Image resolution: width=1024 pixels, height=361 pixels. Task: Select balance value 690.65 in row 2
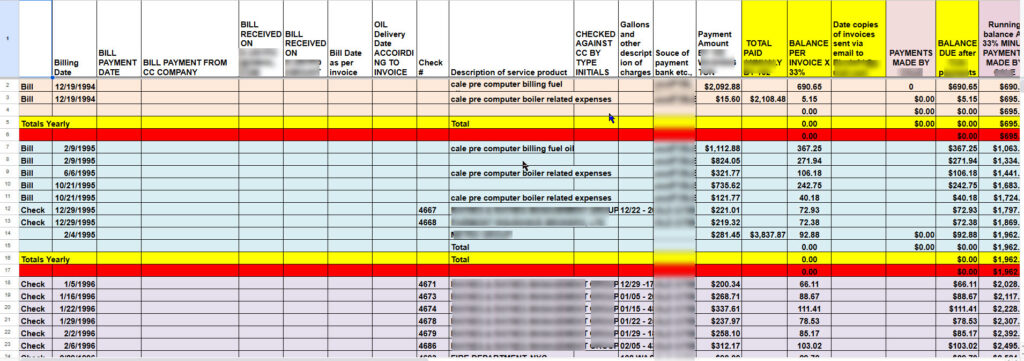click(x=809, y=86)
